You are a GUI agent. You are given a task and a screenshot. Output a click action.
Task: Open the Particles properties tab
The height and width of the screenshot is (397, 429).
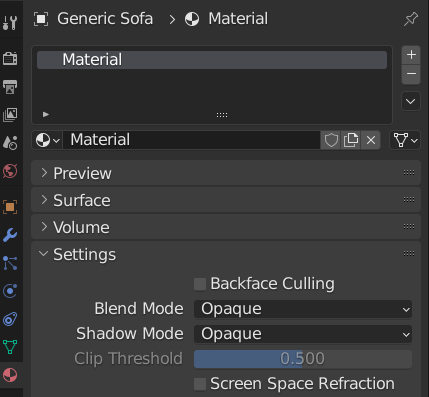(10, 263)
